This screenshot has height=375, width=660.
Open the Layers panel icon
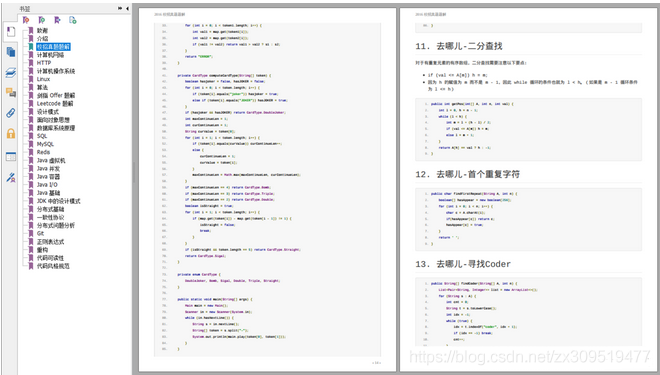[11, 72]
